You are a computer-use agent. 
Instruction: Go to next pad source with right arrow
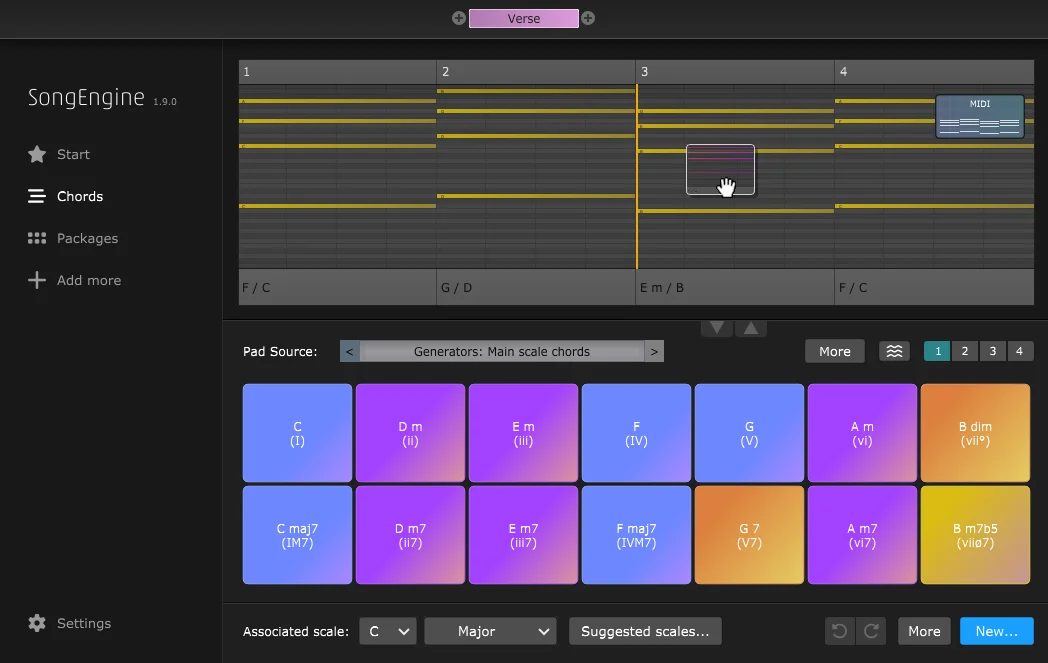[654, 352]
